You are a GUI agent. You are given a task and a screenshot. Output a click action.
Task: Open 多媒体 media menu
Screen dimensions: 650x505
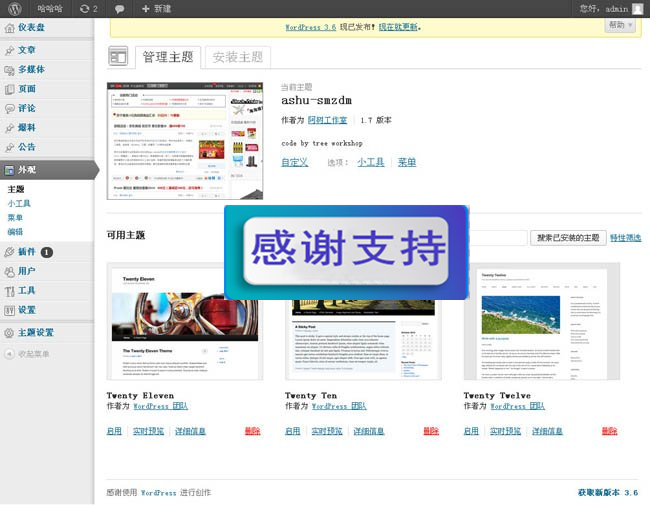coord(31,70)
